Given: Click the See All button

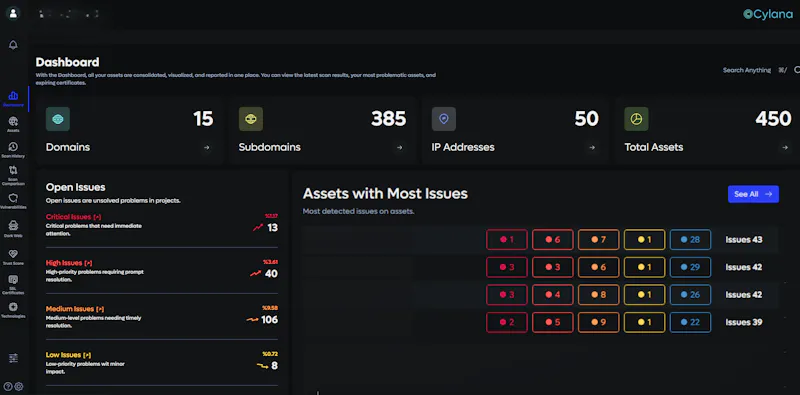Looking at the screenshot, I should click(x=753, y=194).
